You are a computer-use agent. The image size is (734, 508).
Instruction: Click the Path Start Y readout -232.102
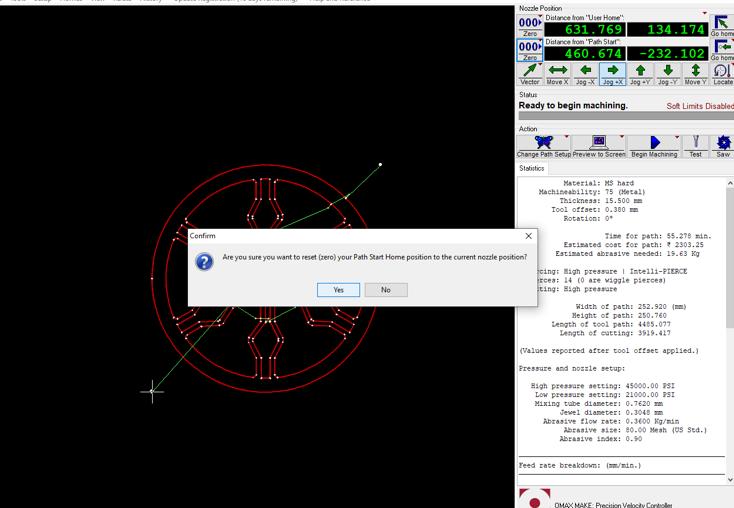667,53
